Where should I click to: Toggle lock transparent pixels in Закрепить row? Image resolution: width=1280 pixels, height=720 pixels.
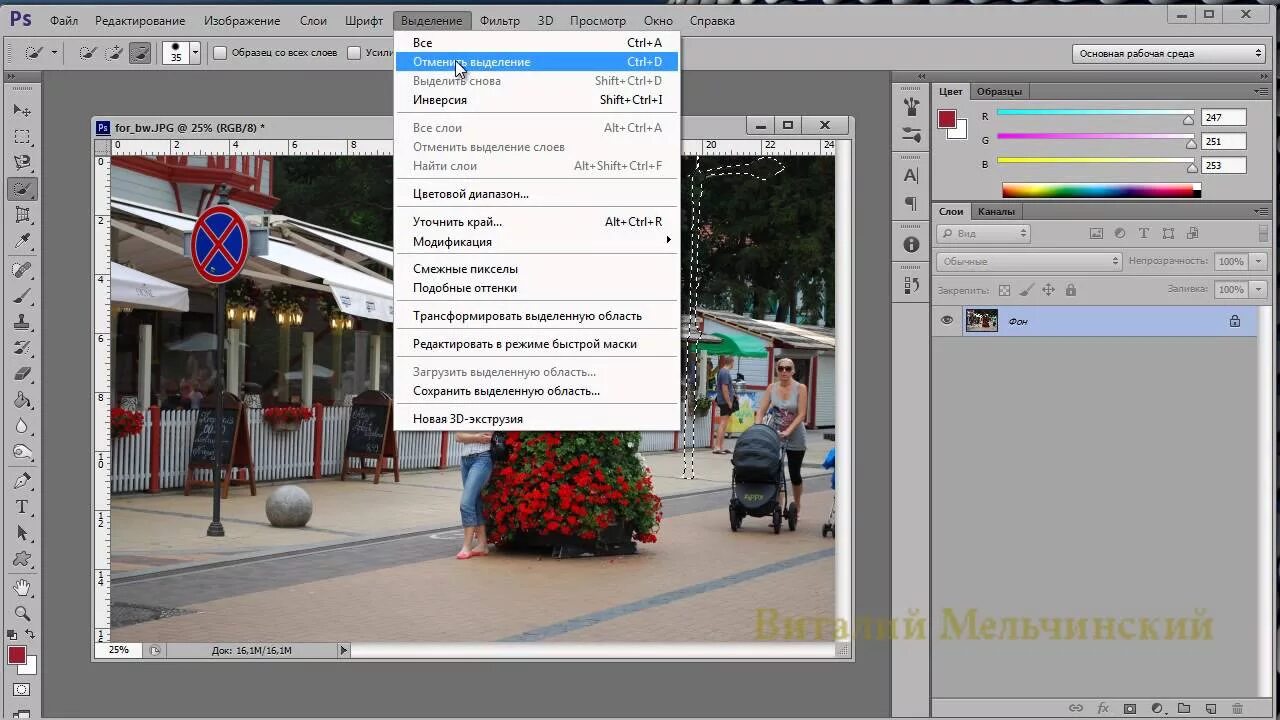[1005, 290]
